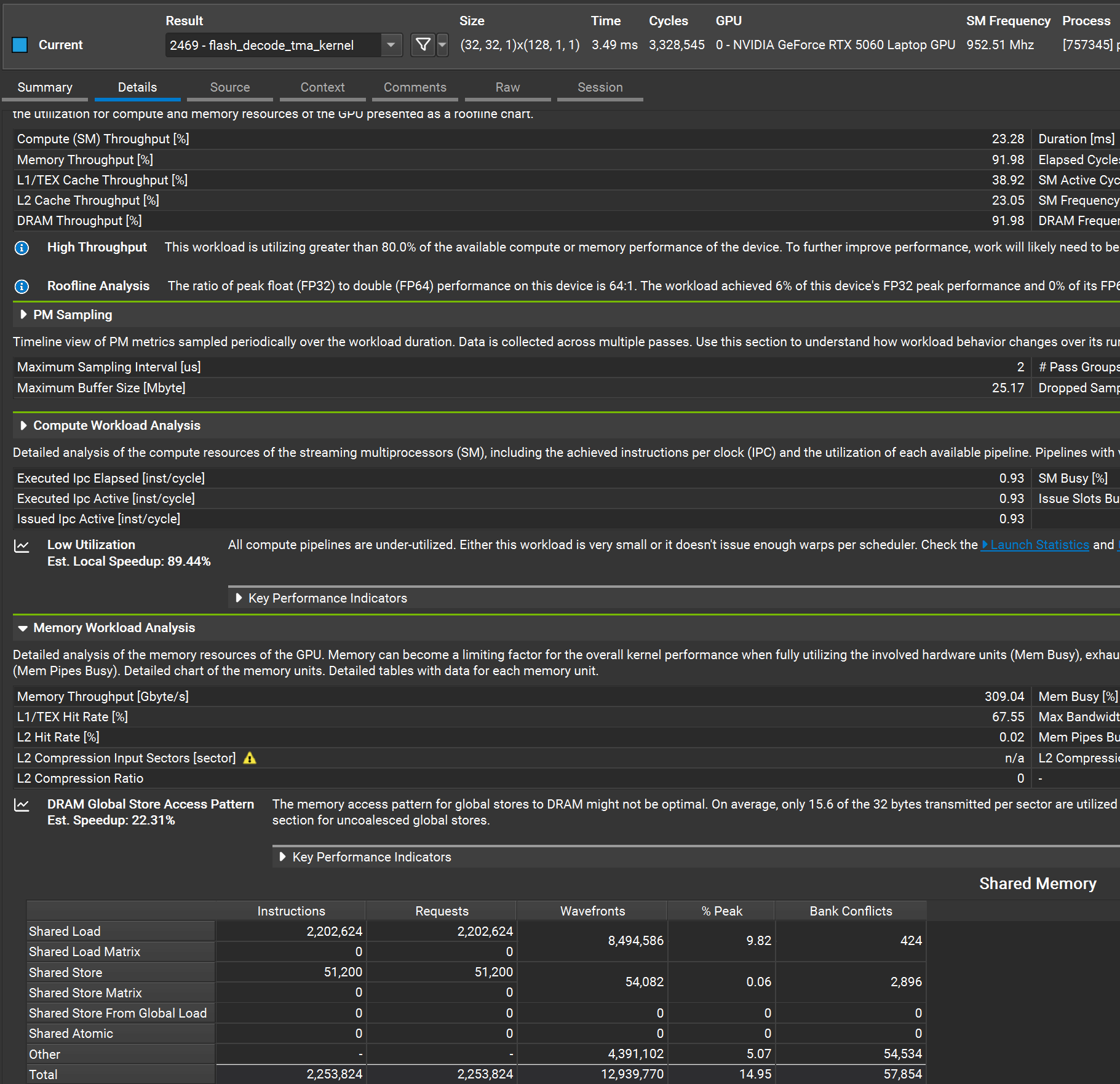The image size is (1120, 1084).
Task: Click the Size value (32, 32, 1)x(128, 1, 1)
Action: click(x=520, y=45)
